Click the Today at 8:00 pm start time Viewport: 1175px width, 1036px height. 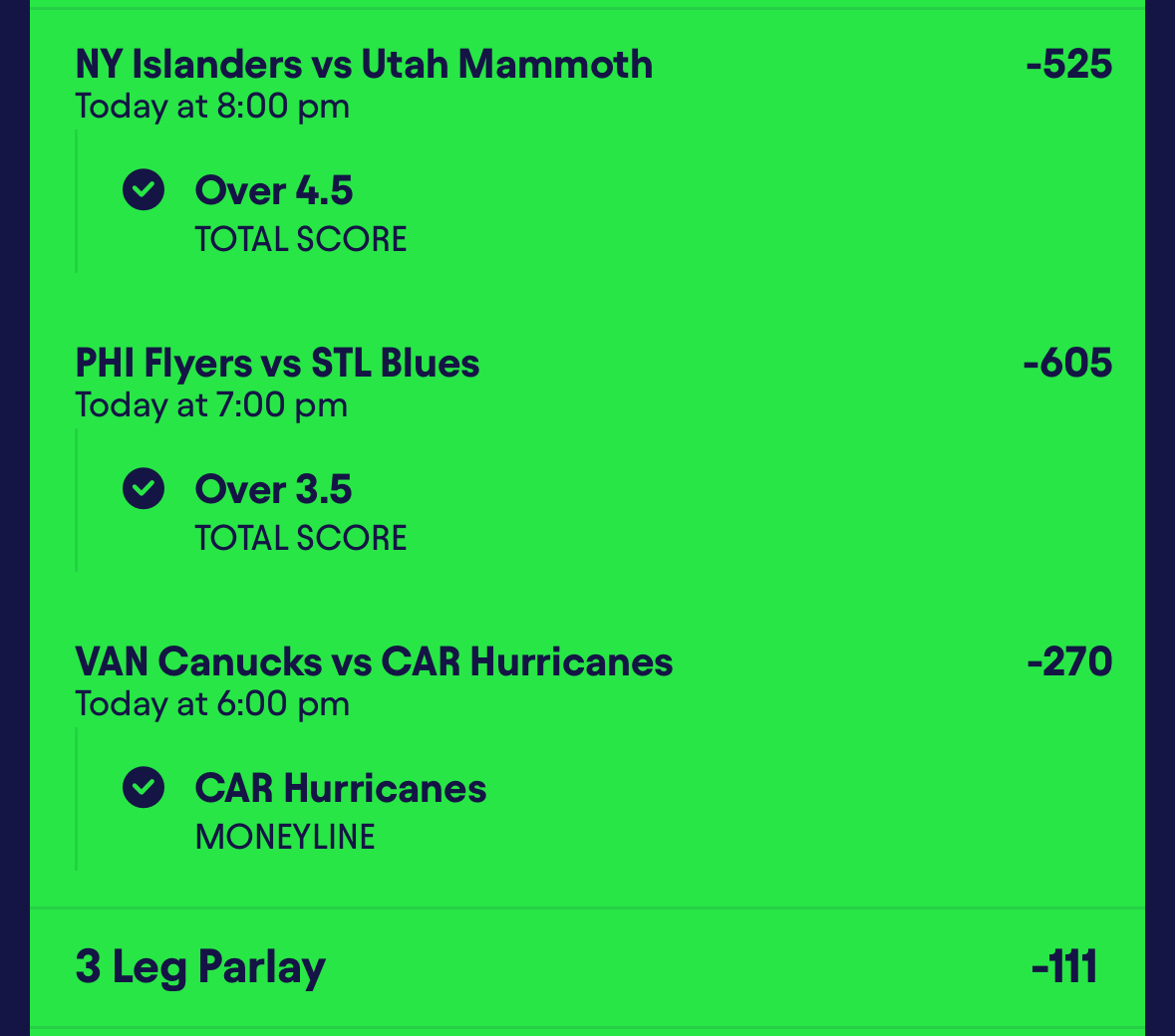click(x=212, y=107)
